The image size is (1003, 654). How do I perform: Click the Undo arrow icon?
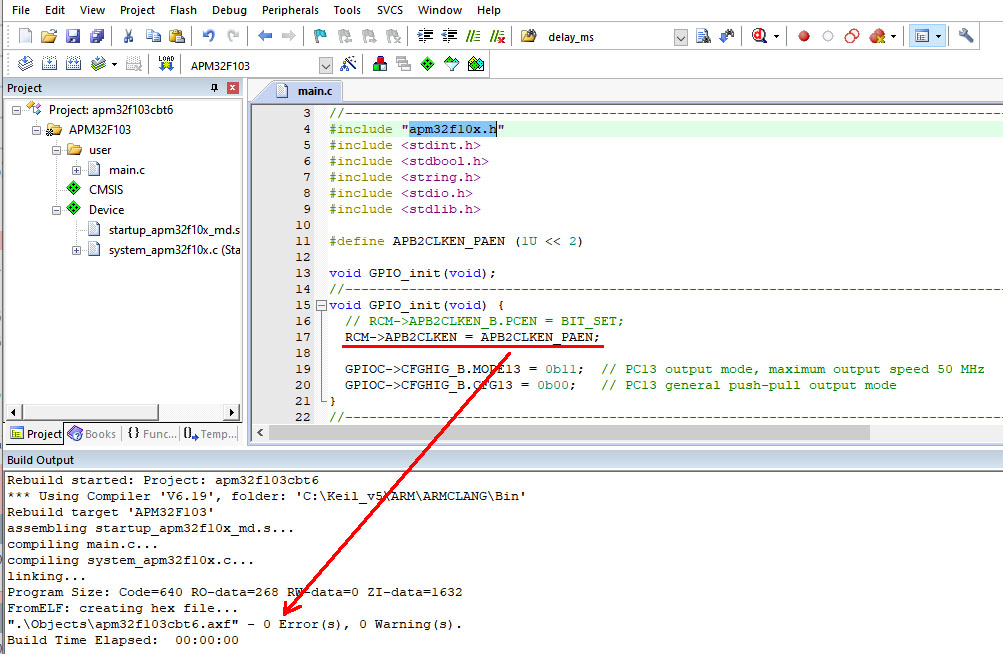coord(208,36)
